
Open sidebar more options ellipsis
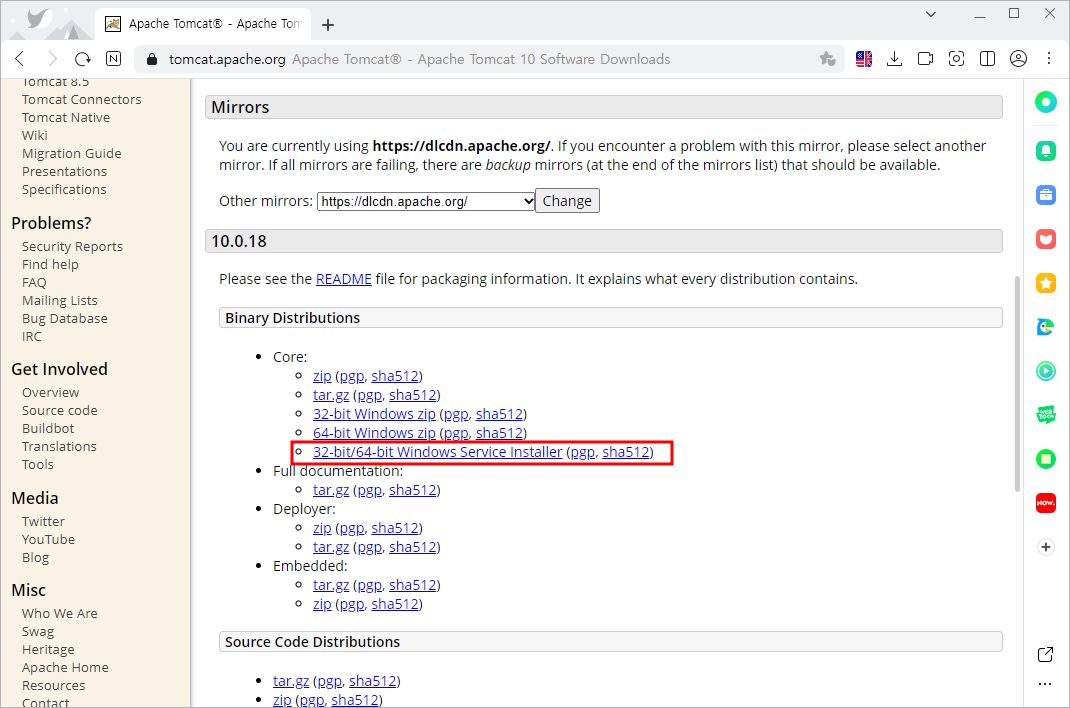(x=1045, y=684)
